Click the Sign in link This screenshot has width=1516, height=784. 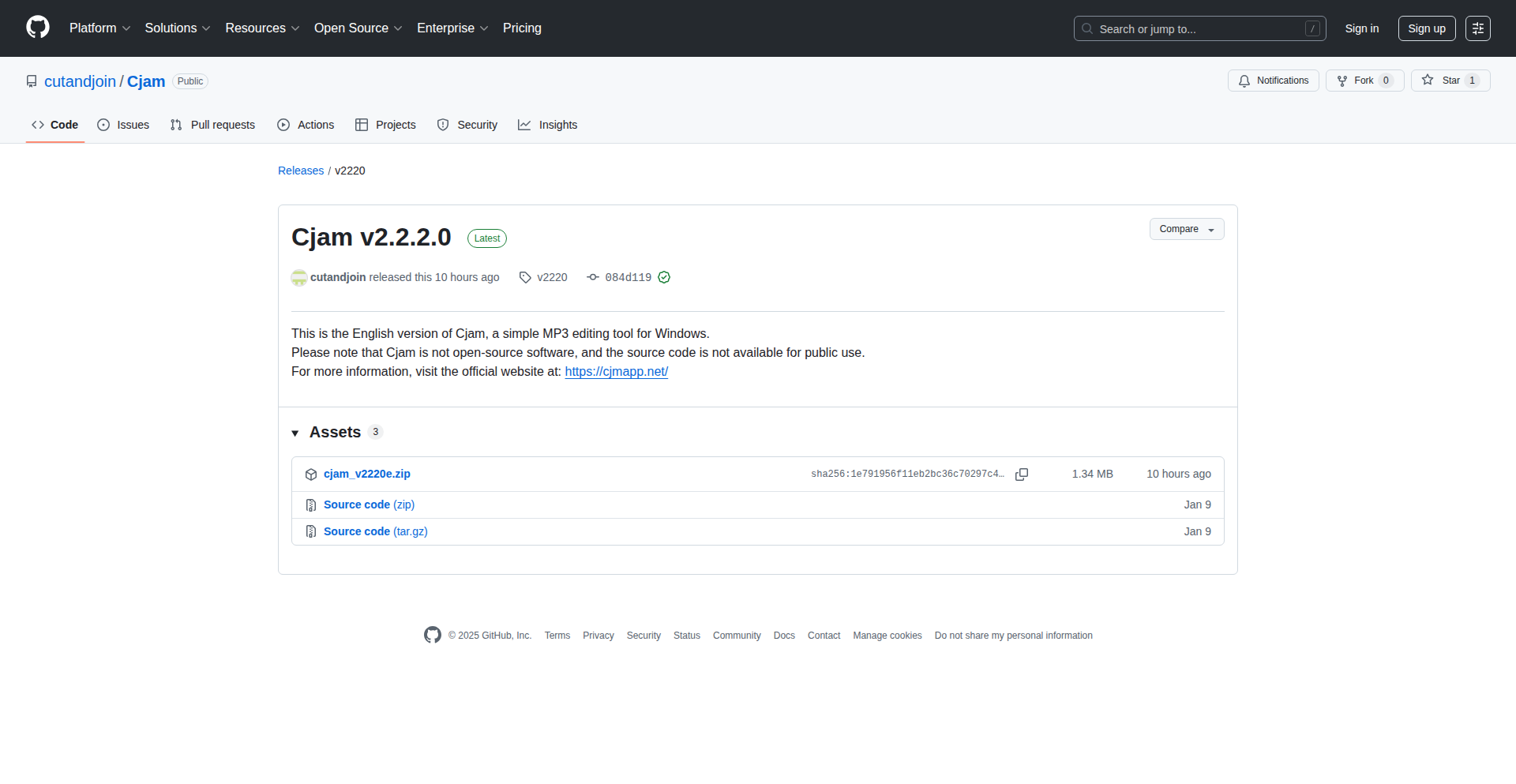tap(1362, 28)
